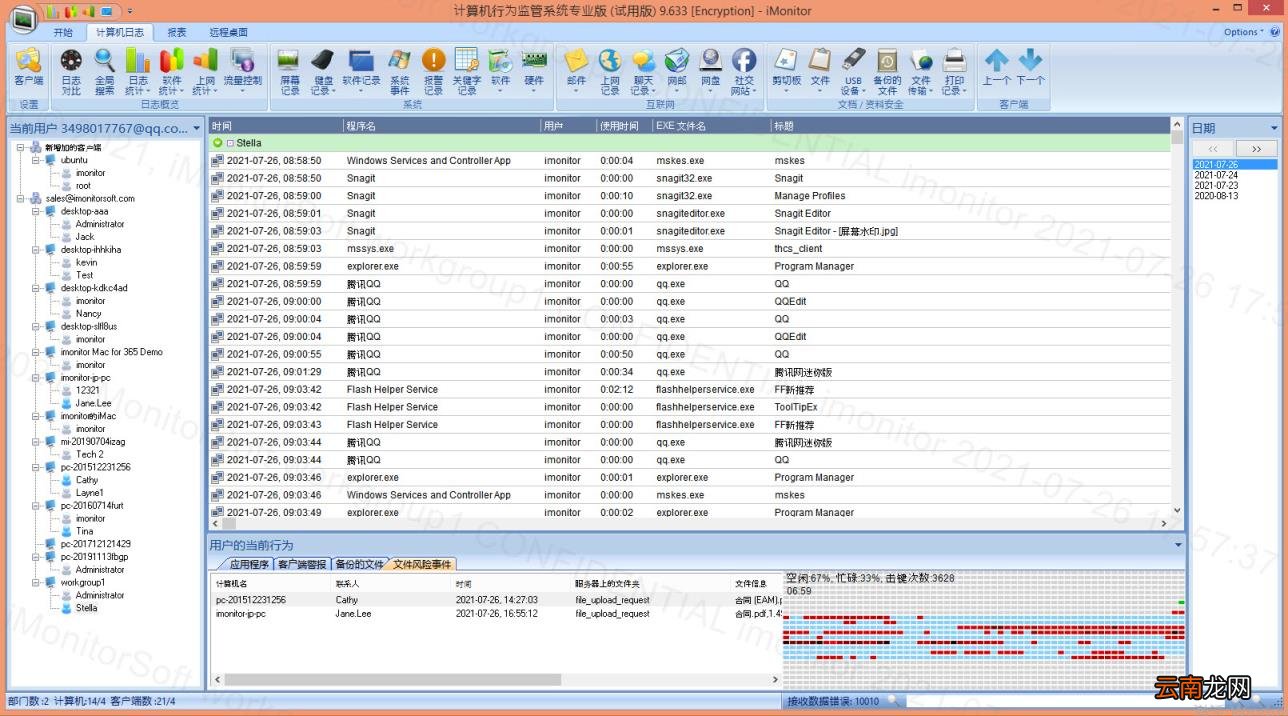Open 客户端 settings icon

point(29,67)
